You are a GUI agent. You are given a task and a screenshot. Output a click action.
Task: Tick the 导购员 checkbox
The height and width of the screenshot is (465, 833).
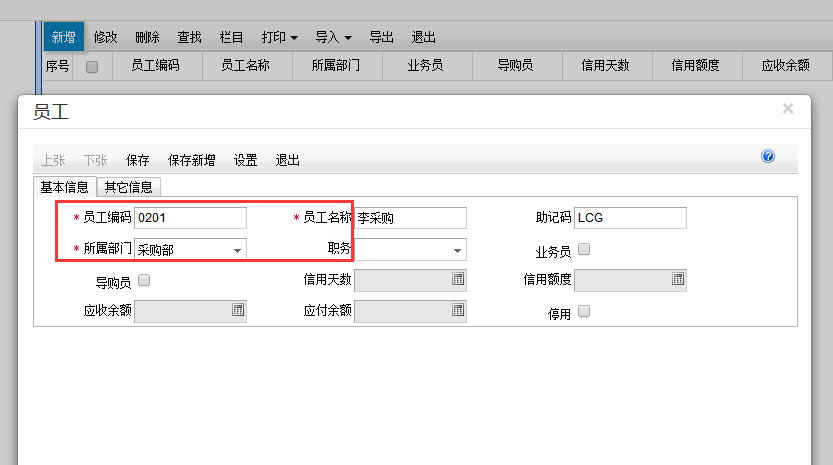(x=144, y=281)
